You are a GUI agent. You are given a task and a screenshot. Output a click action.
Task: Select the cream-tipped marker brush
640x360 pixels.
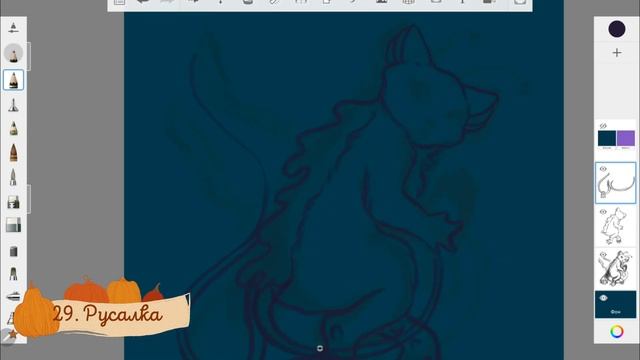[13, 128]
